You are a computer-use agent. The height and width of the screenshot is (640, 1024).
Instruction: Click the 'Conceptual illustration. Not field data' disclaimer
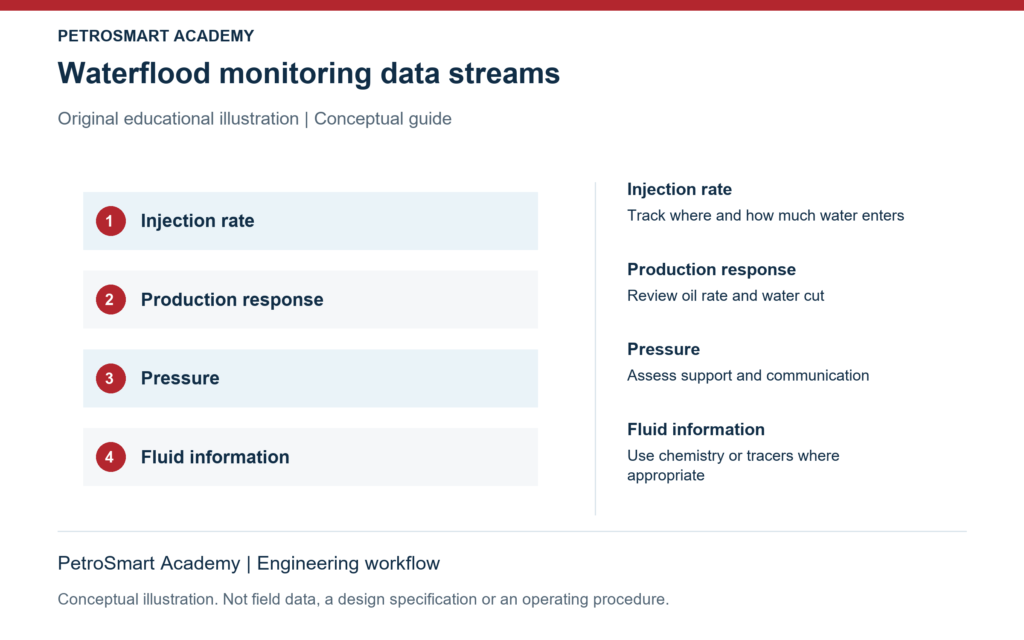point(363,600)
